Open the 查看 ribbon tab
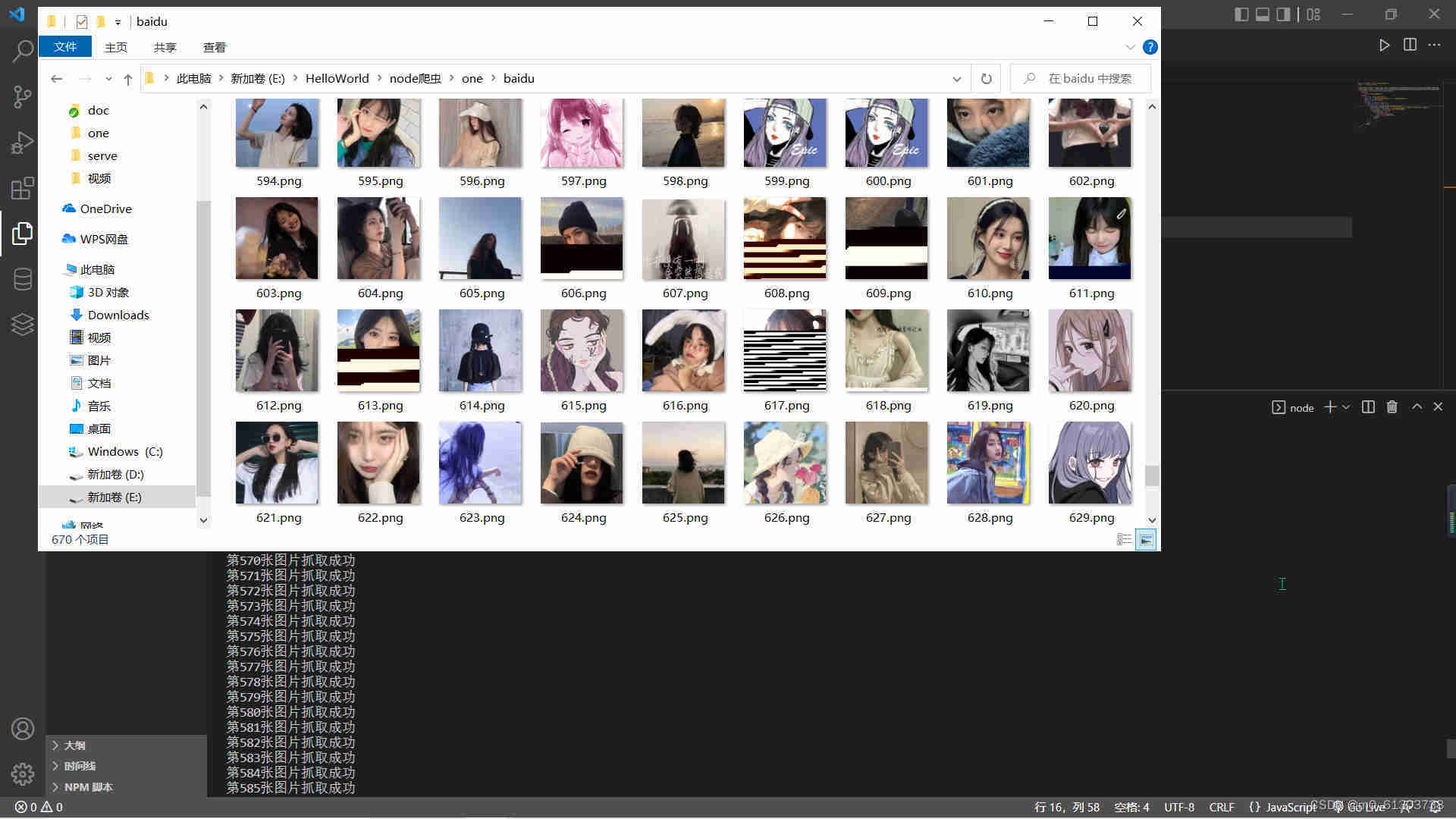This screenshot has width=1456, height=819. [215, 47]
